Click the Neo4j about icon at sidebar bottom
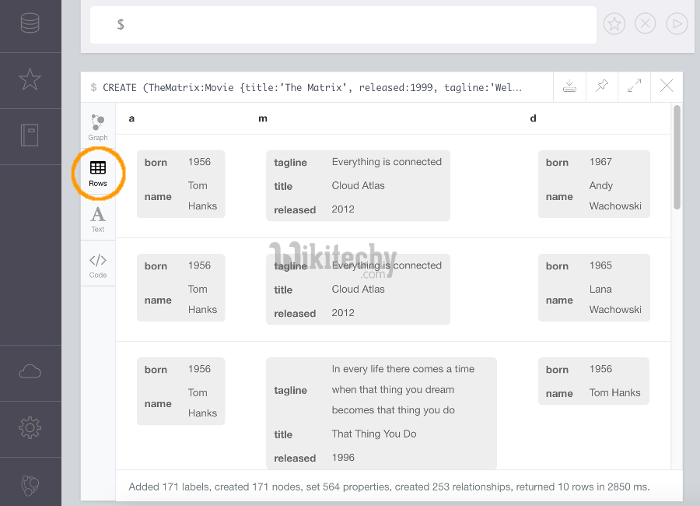 (x=30, y=484)
